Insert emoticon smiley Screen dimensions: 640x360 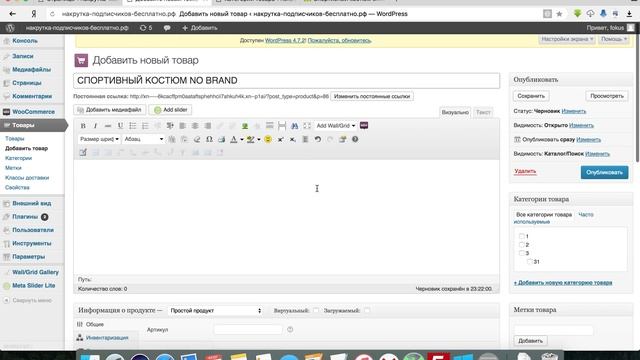[268, 139]
